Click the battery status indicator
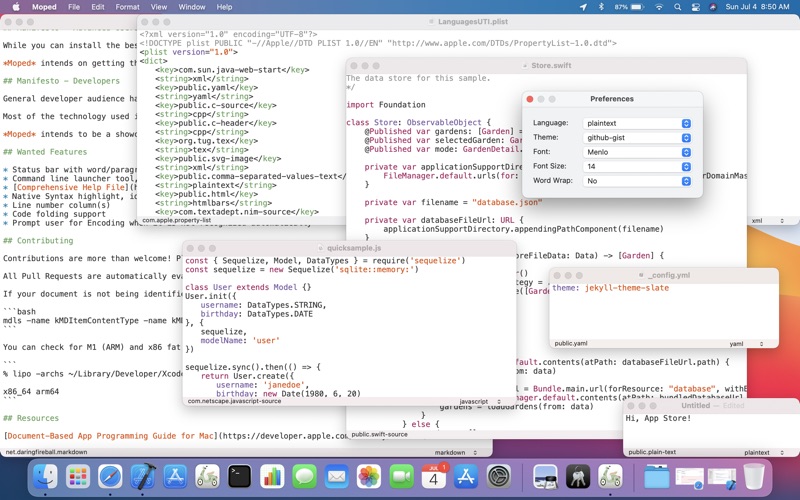Viewport: 800px width, 500px height. pyautogui.click(x=629, y=7)
